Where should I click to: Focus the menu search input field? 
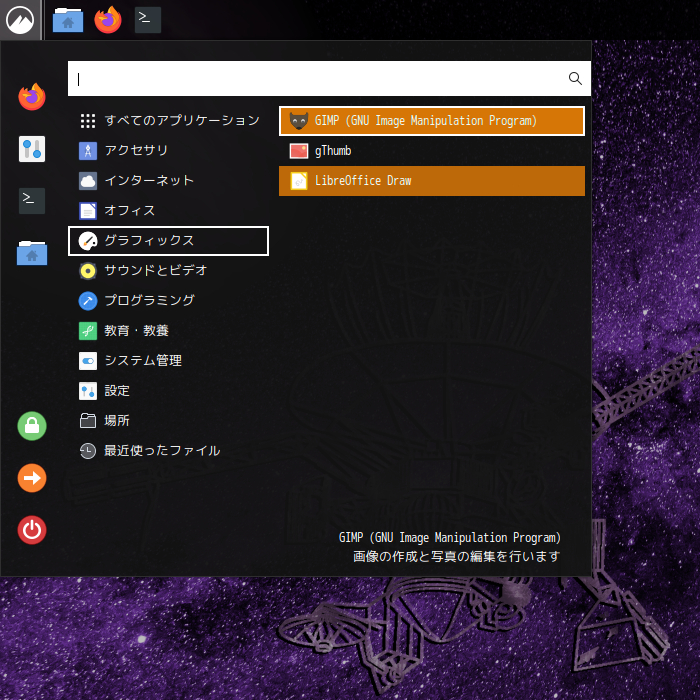tap(329, 79)
